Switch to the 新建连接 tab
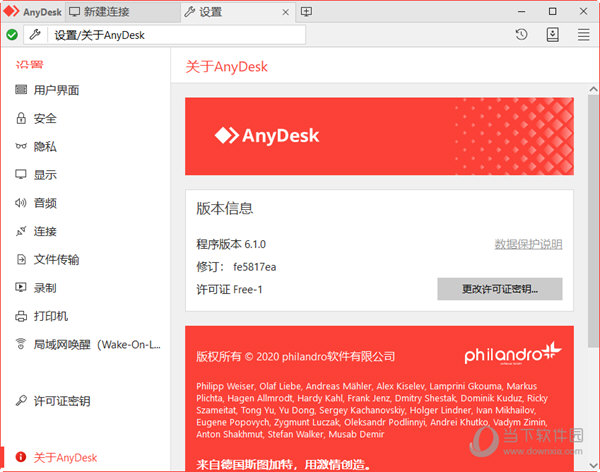 click(122, 12)
